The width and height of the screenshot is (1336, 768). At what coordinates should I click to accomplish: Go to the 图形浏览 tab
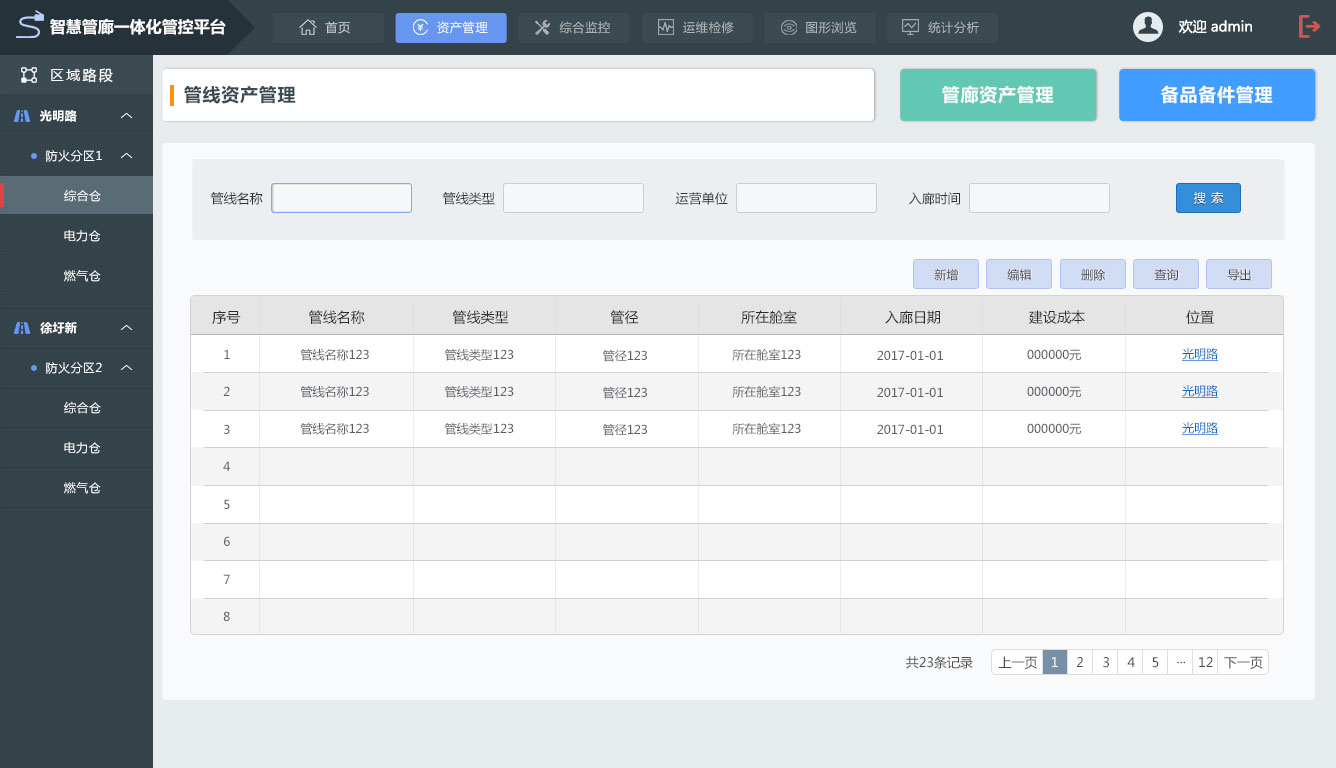pos(819,28)
